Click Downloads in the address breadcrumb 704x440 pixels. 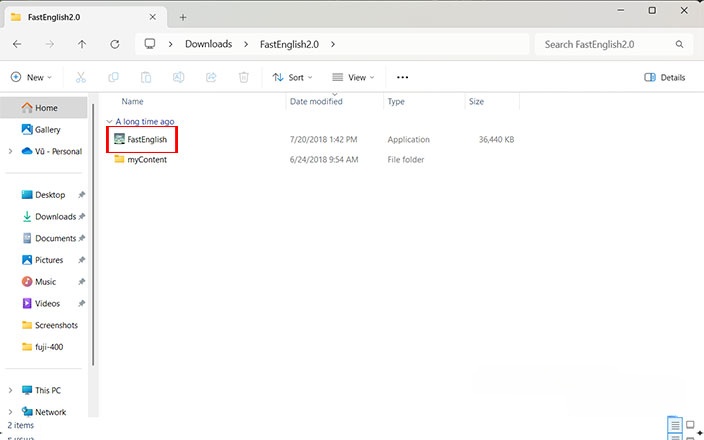(208, 44)
